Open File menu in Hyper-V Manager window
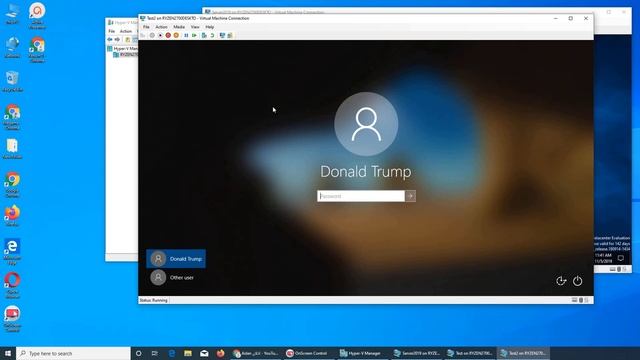The width and height of the screenshot is (640, 360). (x=111, y=31)
